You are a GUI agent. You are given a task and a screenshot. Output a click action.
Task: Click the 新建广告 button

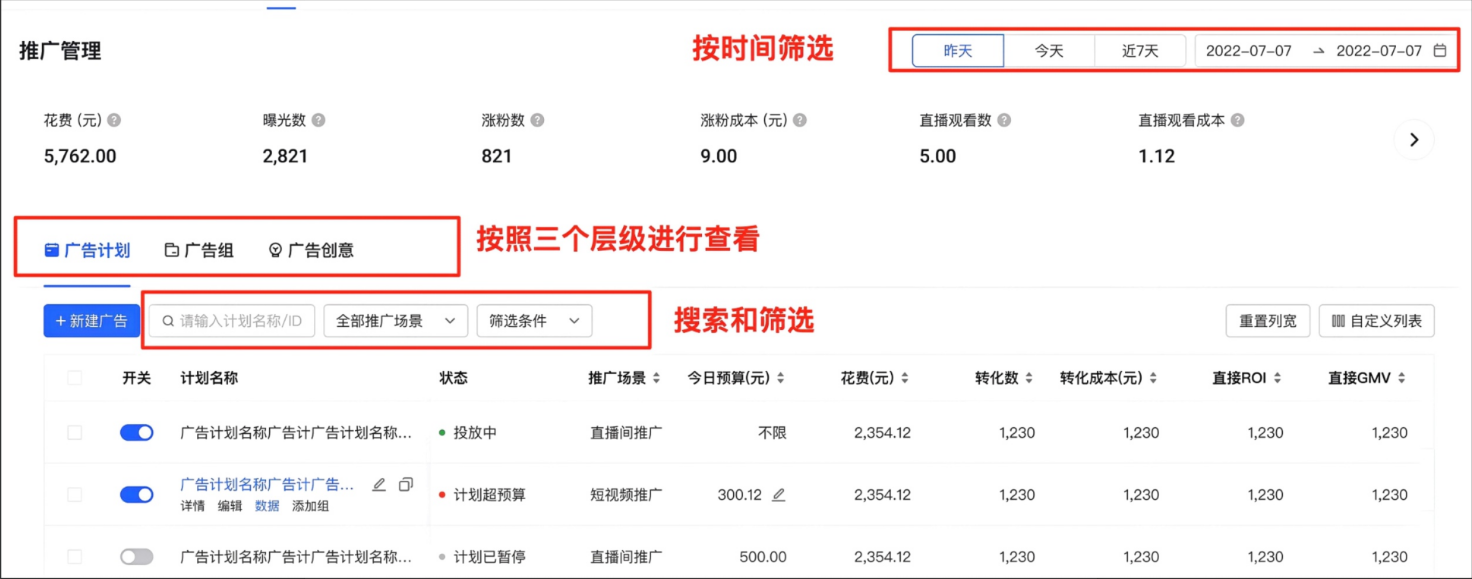click(92, 321)
